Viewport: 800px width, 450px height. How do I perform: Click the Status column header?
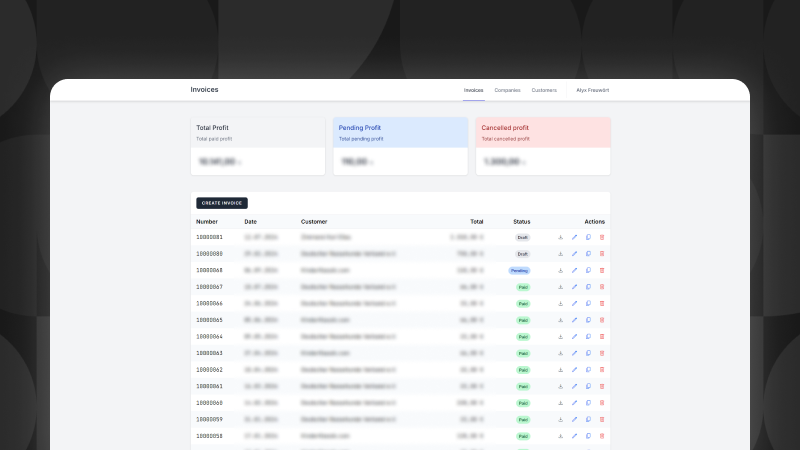[x=521, y=222]
